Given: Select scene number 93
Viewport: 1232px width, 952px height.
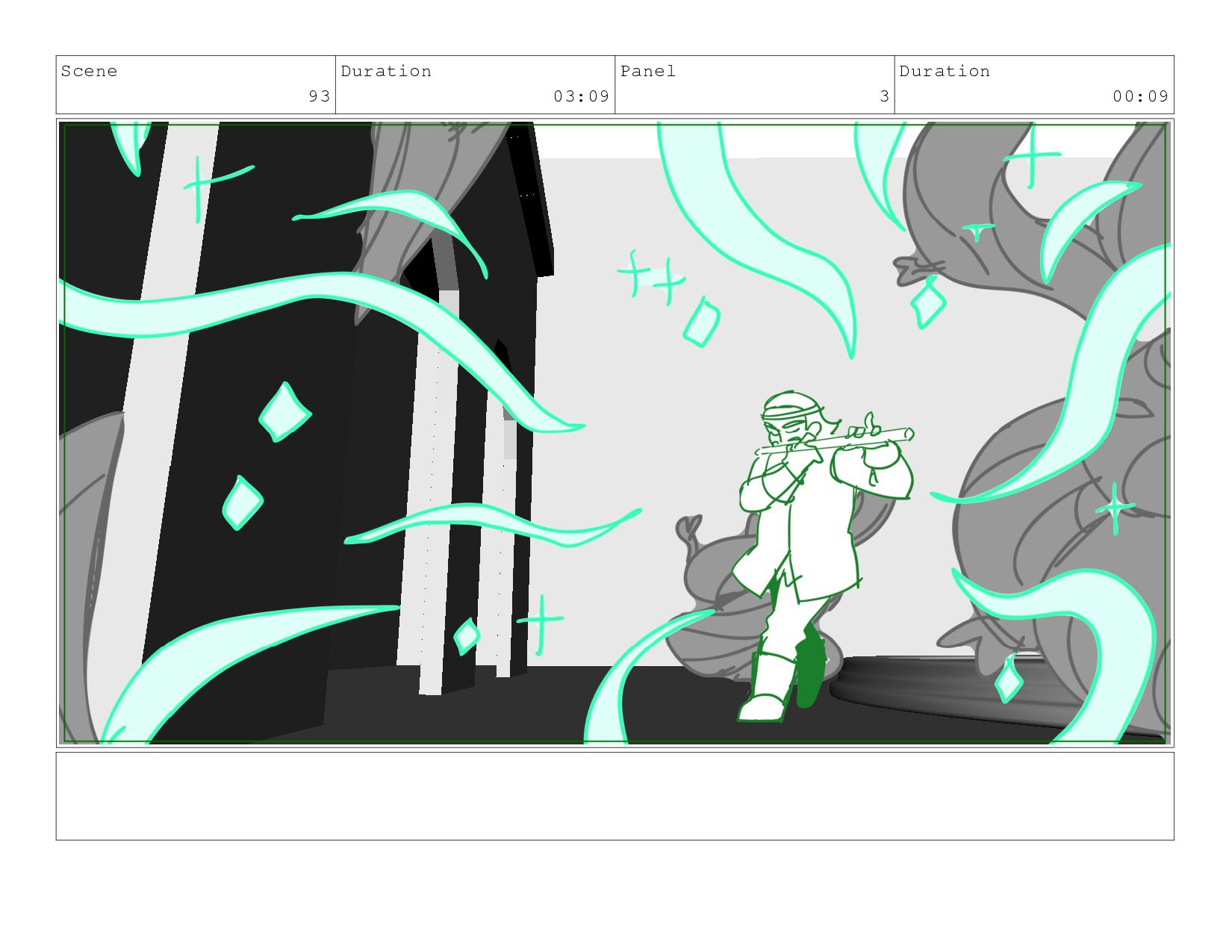Looking at the screenshot, I should pos(320,96).
